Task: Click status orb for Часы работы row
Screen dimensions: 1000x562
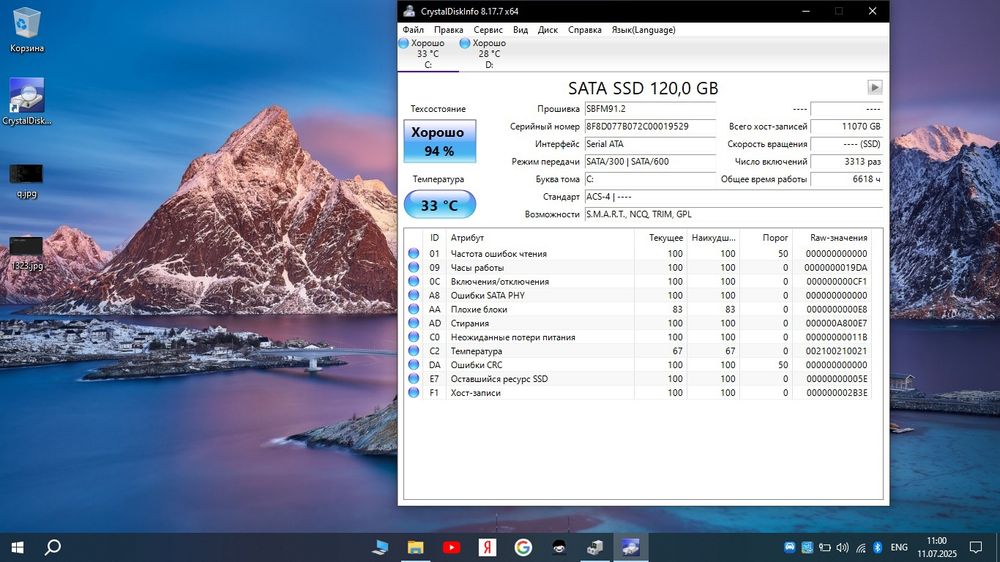Action: [413, 267]
